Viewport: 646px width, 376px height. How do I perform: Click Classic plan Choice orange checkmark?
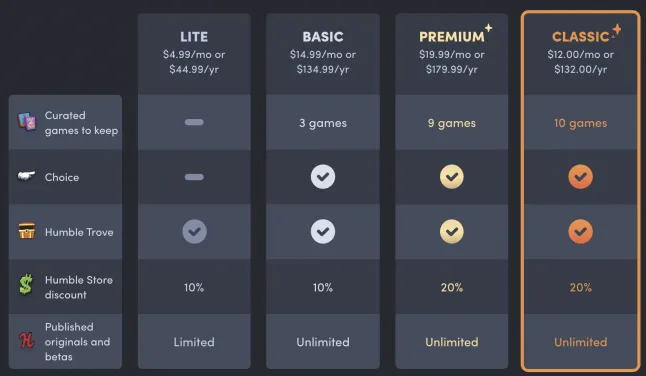coord(580,177)
